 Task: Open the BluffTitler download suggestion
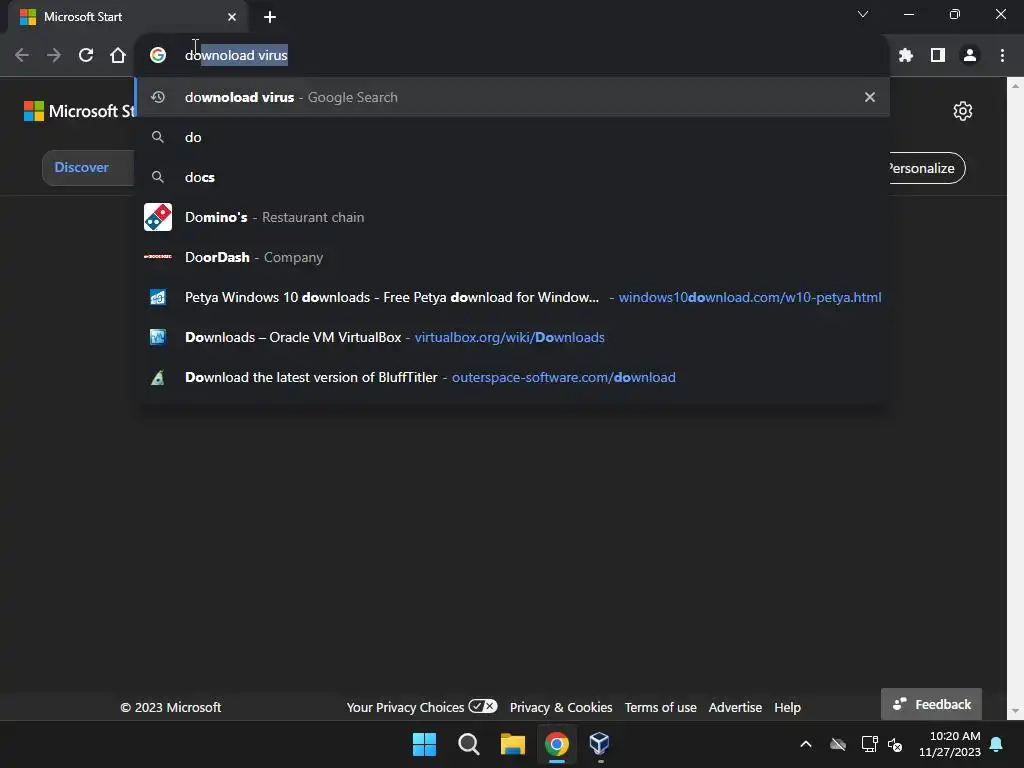(x=512, y=377)
